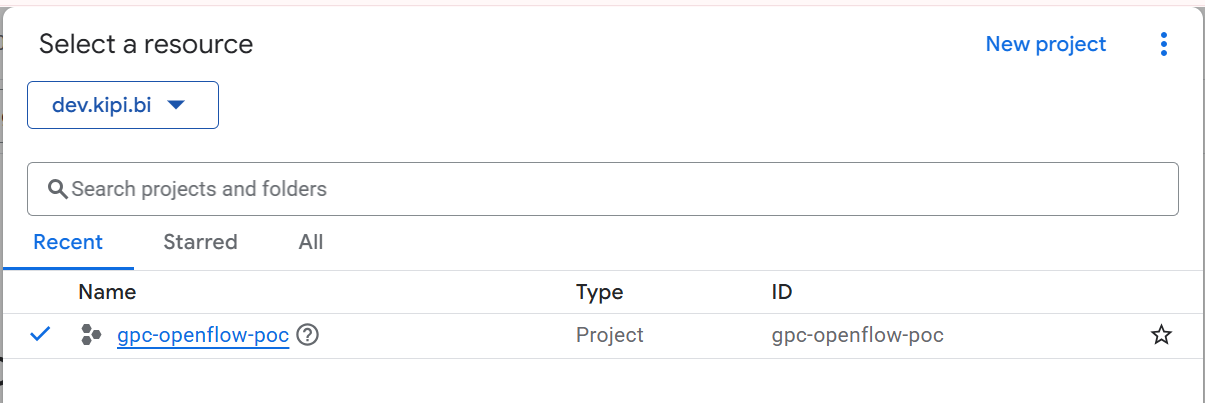Switch to the Starred tab
Viewport: 1205px width, 403px height.
(200, 242)
